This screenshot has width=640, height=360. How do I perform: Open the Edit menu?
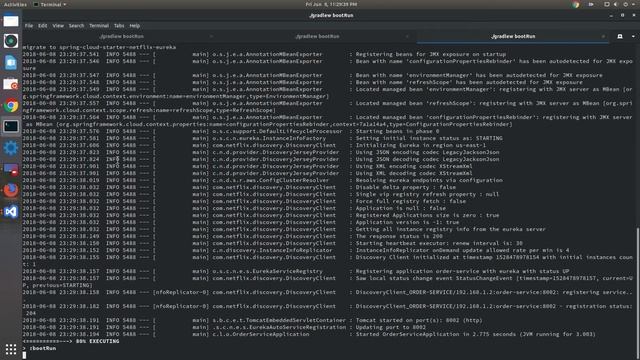(x=42, y=26)
